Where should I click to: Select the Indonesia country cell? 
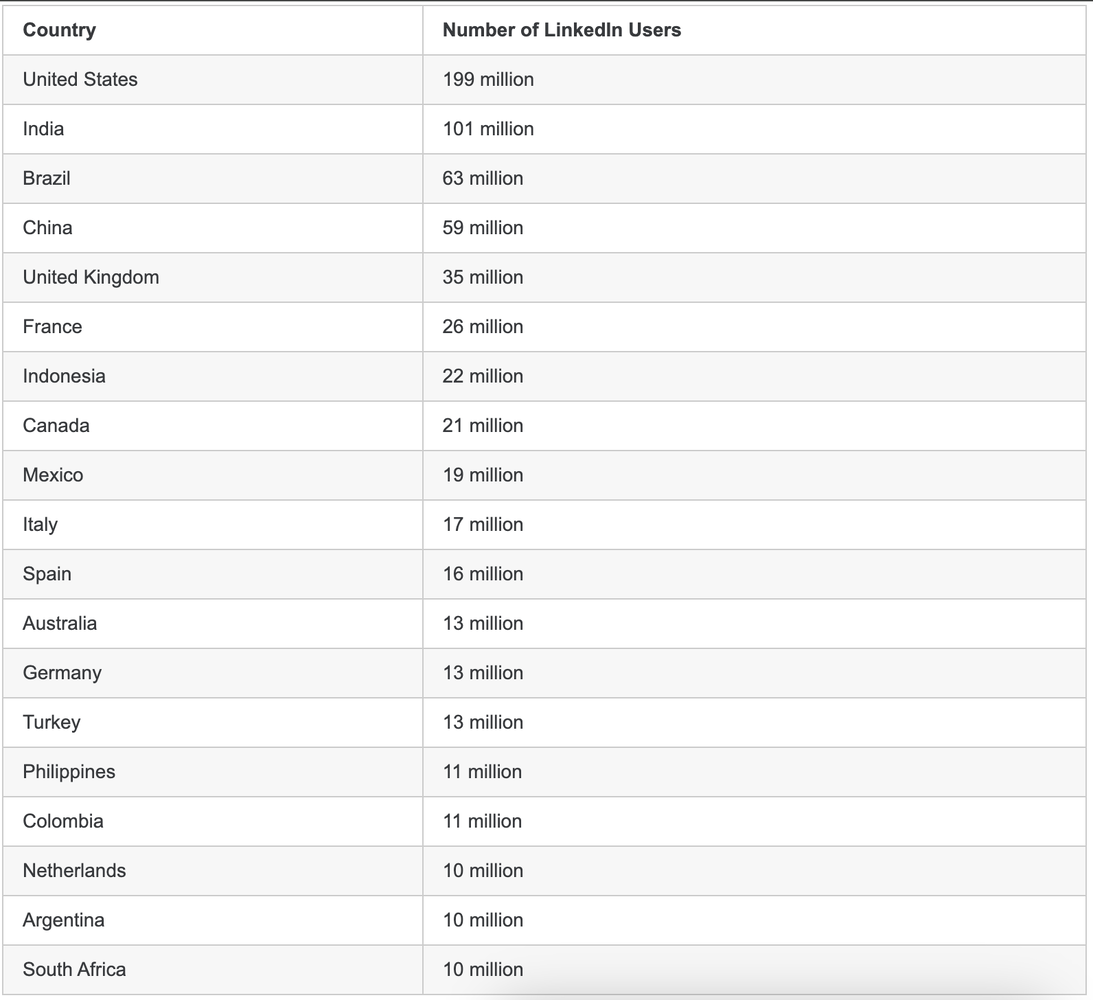pyautogui.click(x=64, y=376)
